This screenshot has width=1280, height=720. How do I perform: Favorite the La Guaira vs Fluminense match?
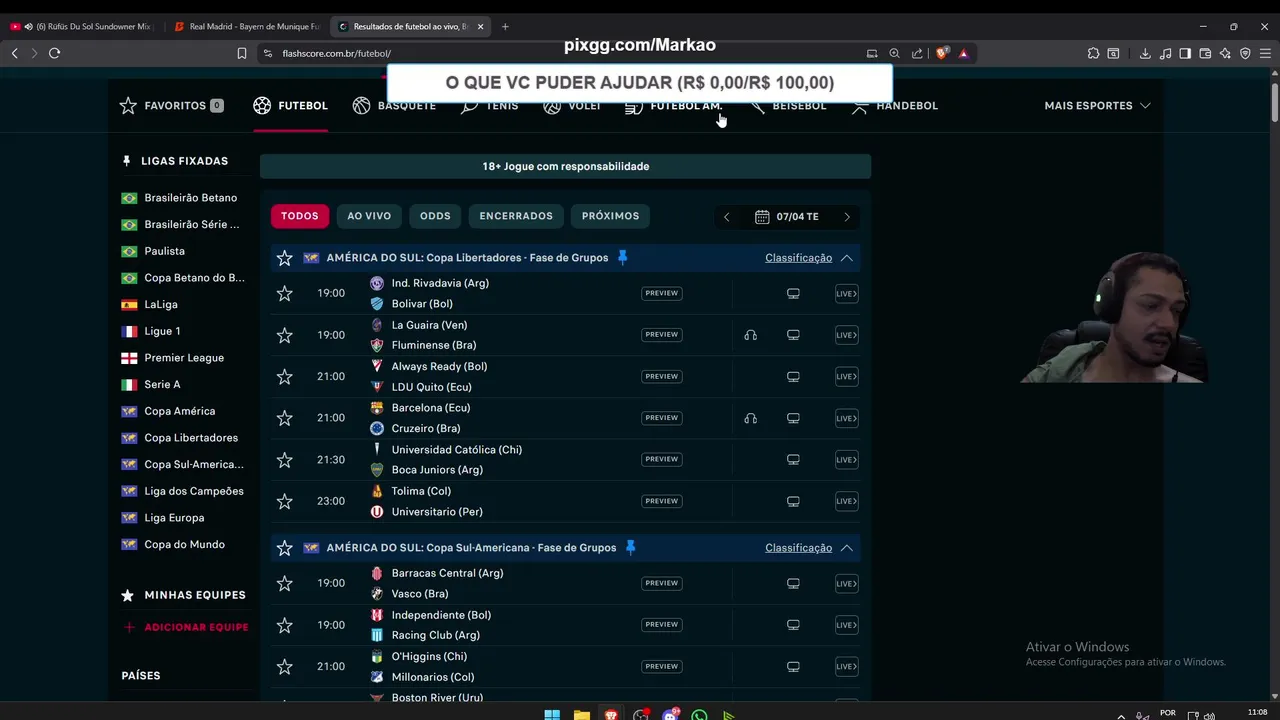coord(285,335)
